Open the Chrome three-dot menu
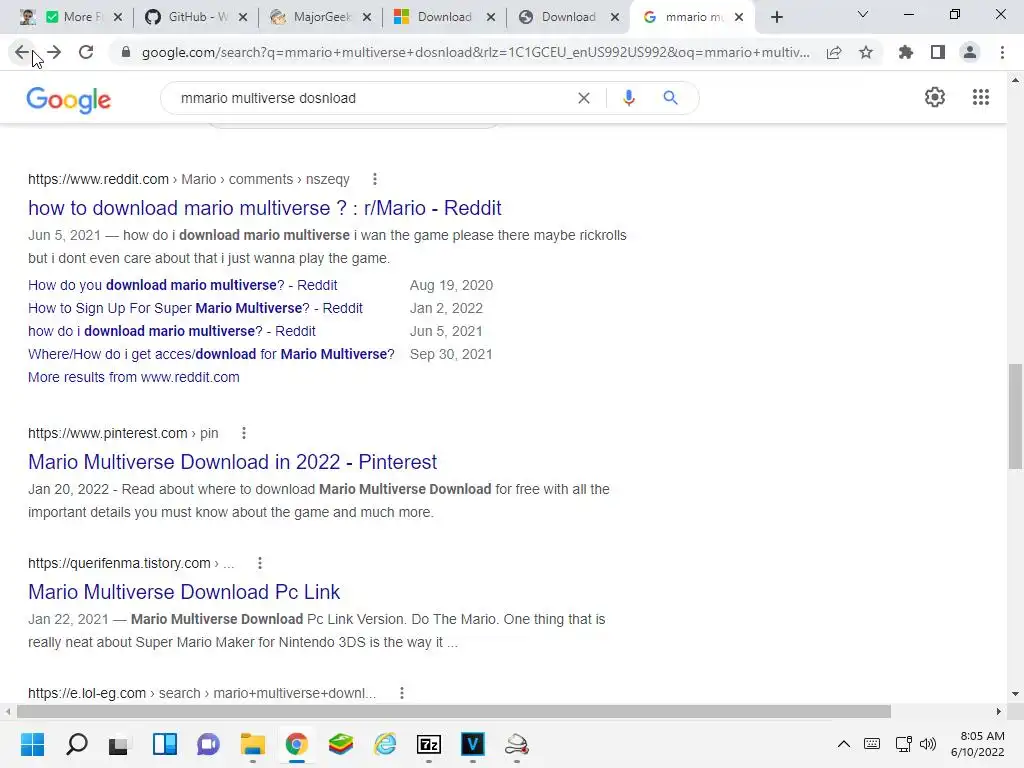Screen dimensions: 1024x768 pyautogui.click(x=1002, y=52)
